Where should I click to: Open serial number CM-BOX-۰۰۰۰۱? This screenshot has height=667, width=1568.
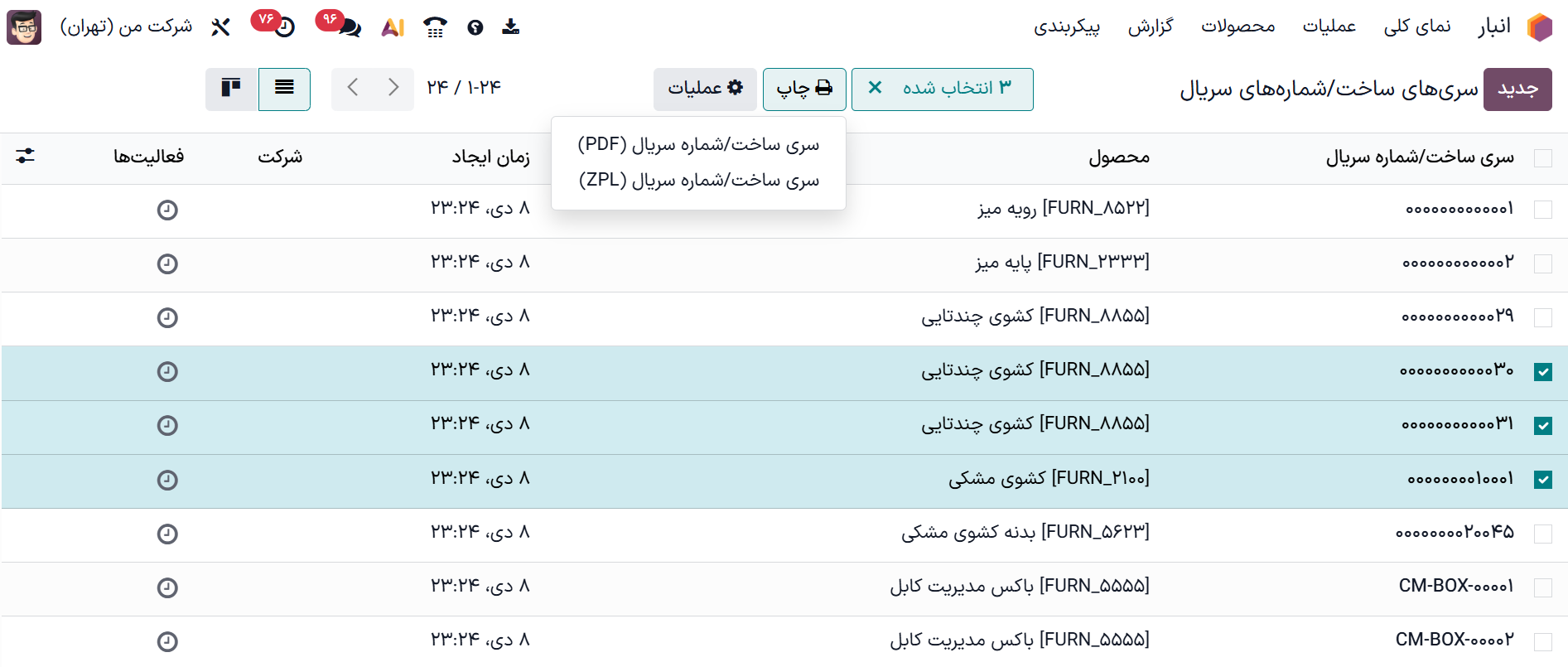tap(1456, 587)
